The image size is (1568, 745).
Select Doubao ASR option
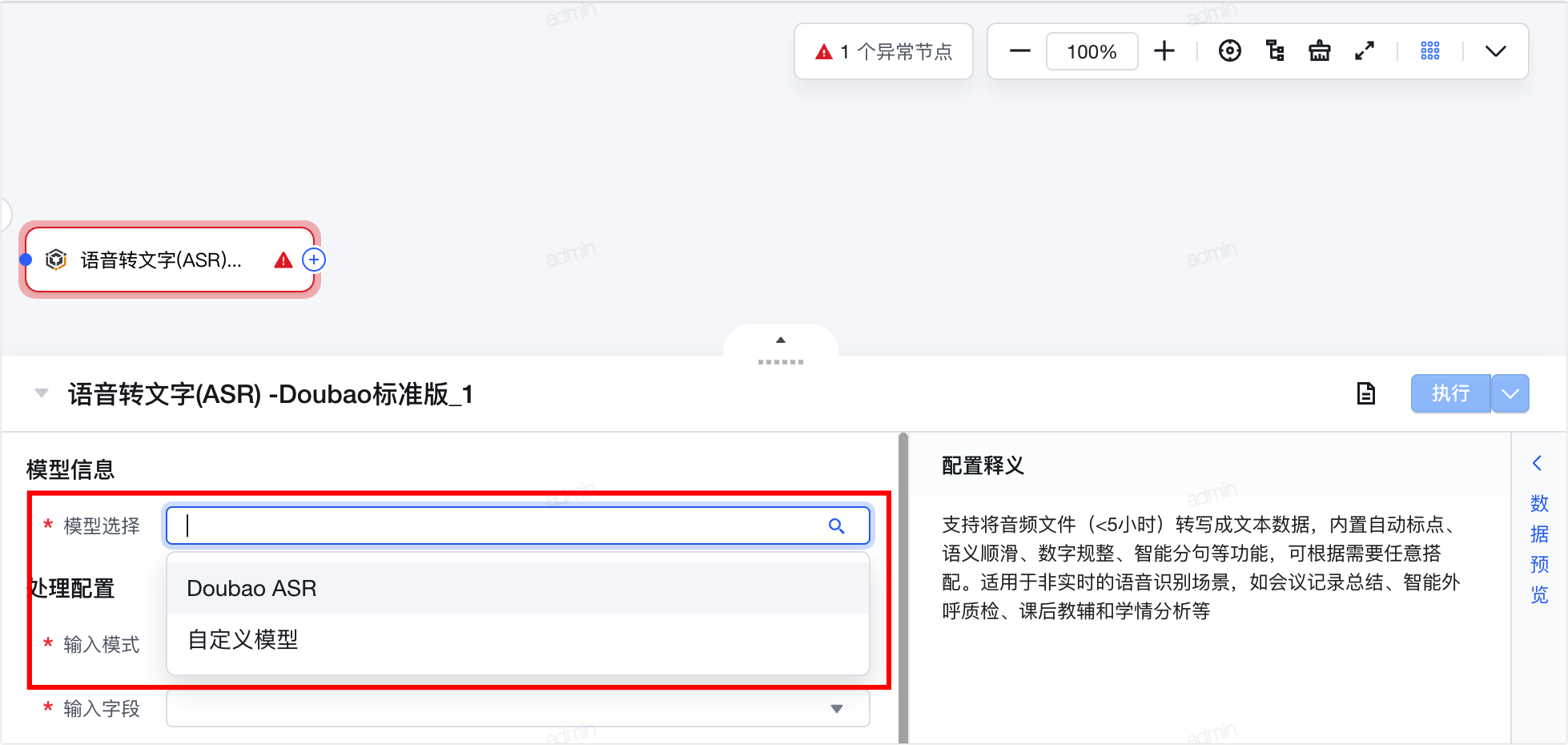[x=518, y=588]
